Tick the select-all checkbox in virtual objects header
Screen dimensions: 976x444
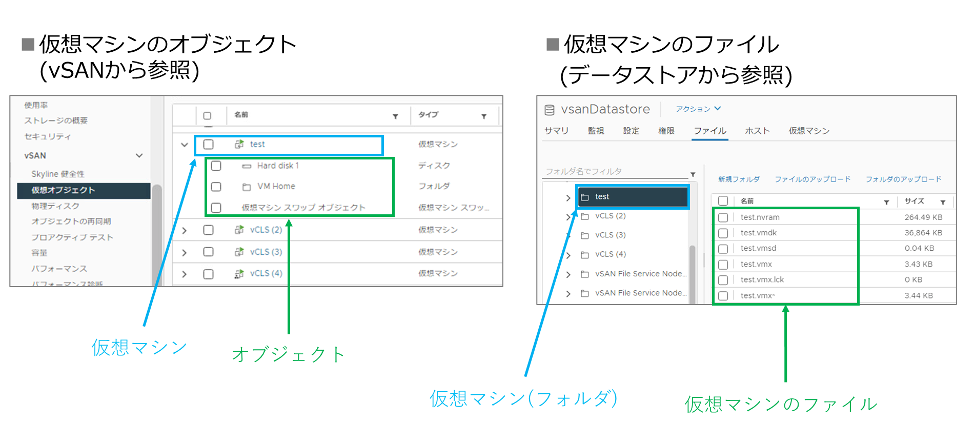207,116
